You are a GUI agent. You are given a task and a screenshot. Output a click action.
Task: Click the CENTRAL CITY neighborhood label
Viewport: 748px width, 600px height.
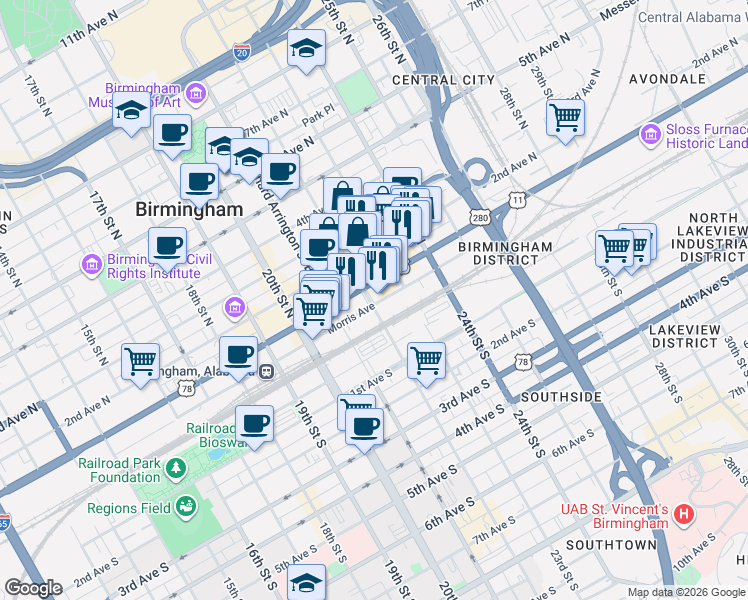tap(444, 80)
